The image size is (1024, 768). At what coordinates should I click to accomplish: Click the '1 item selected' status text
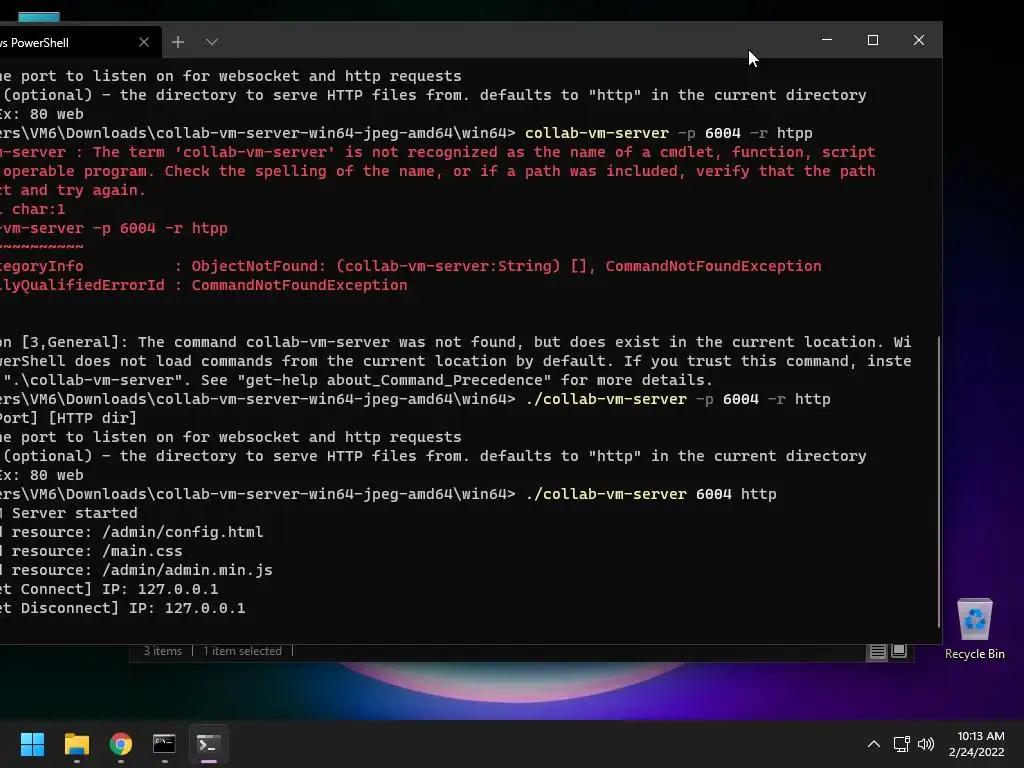(x=242, y=651)
